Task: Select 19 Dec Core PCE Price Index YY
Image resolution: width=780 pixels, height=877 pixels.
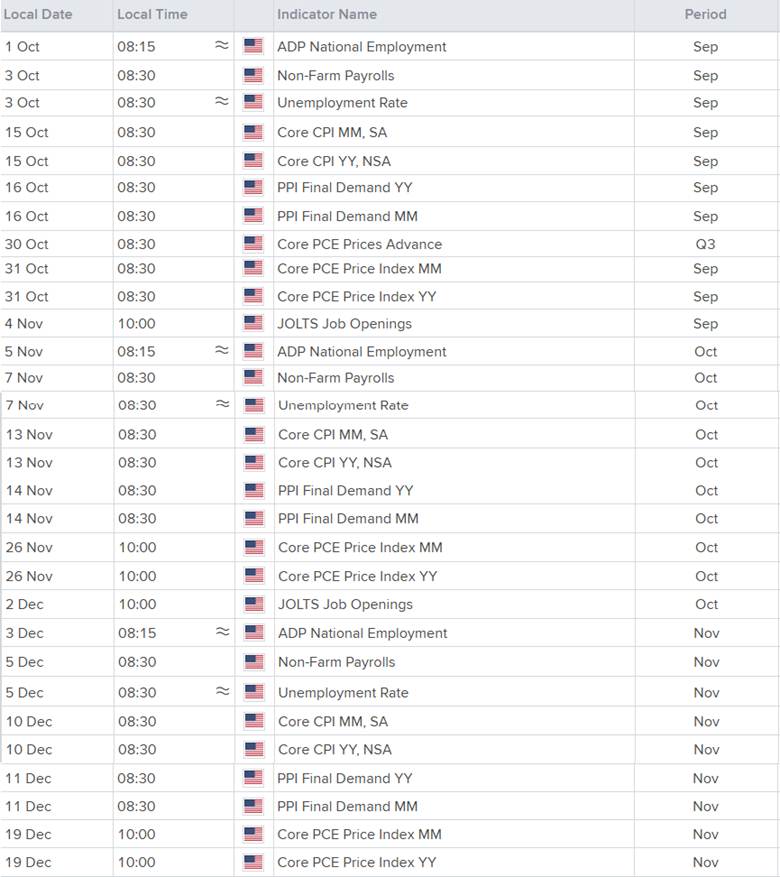Action: click(x=359, y=862)
